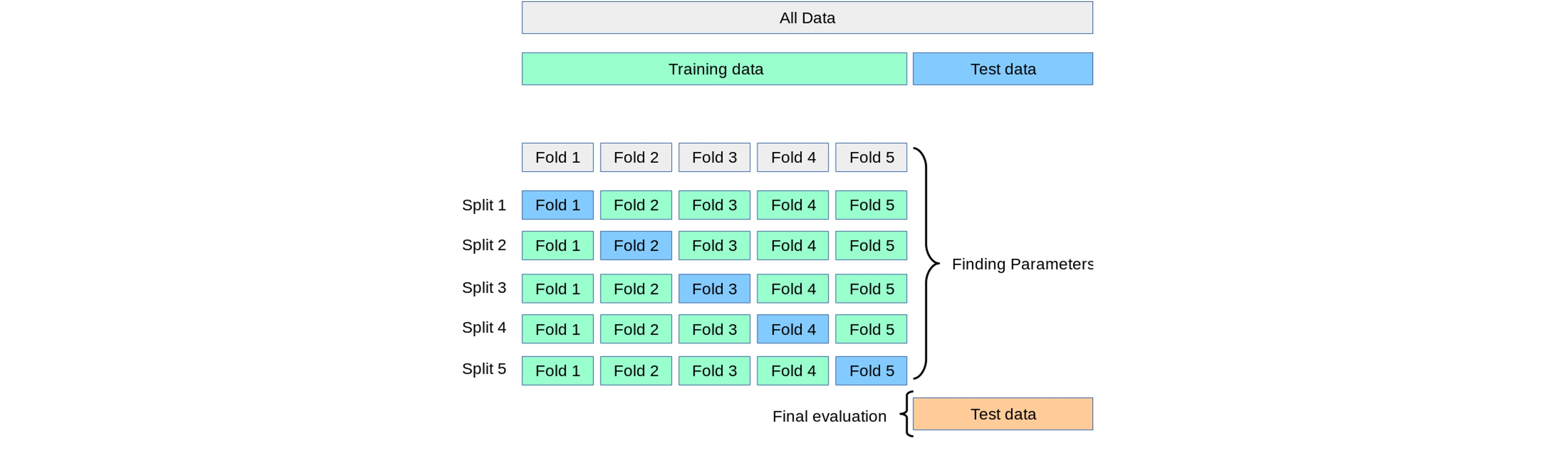Click the gray Fold 4 header box
Screen dimensions: 1568x450
click(x=793, y=158)
